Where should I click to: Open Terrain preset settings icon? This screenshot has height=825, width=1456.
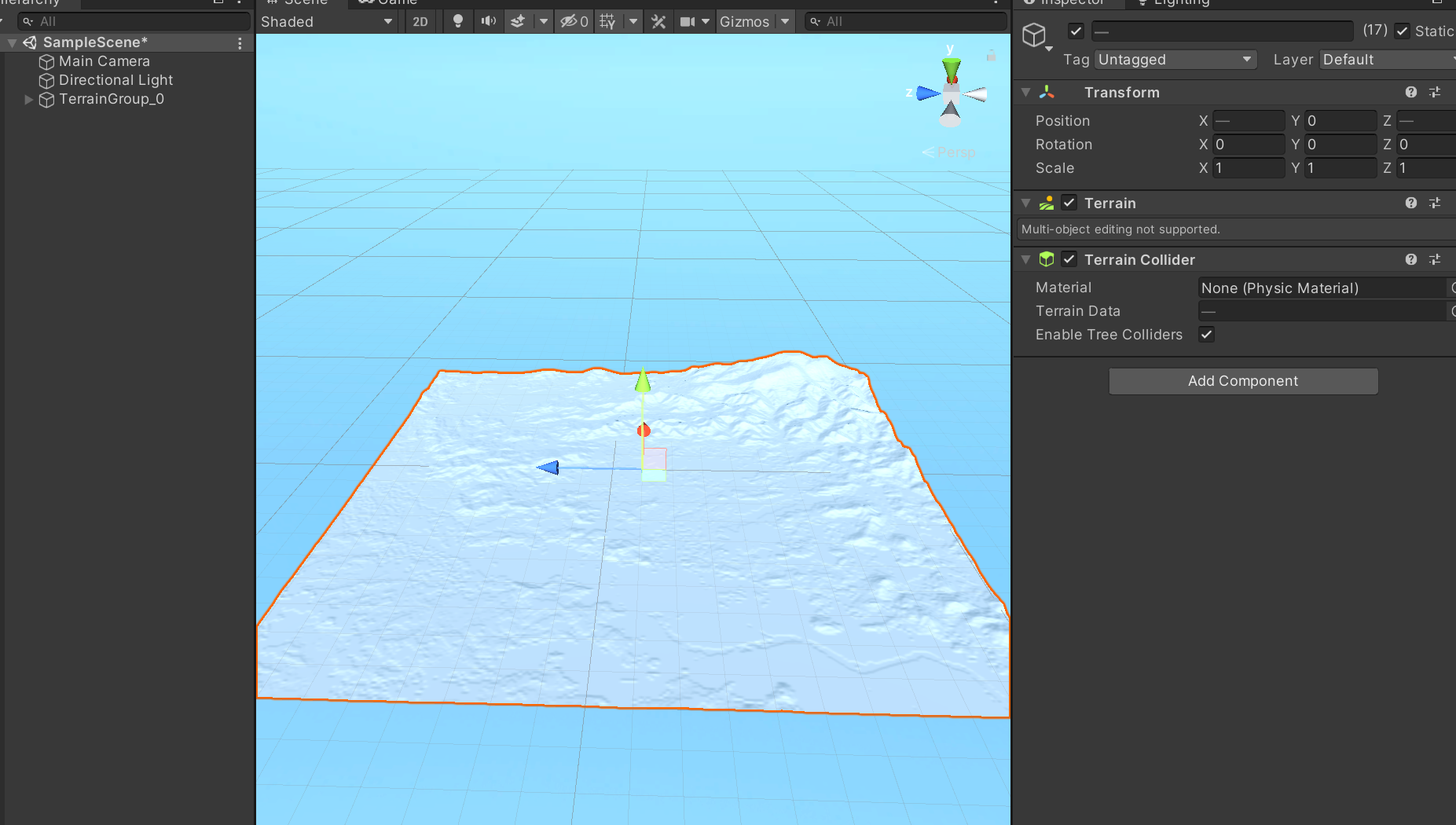pyautogui.click(x=1435, y=203)
